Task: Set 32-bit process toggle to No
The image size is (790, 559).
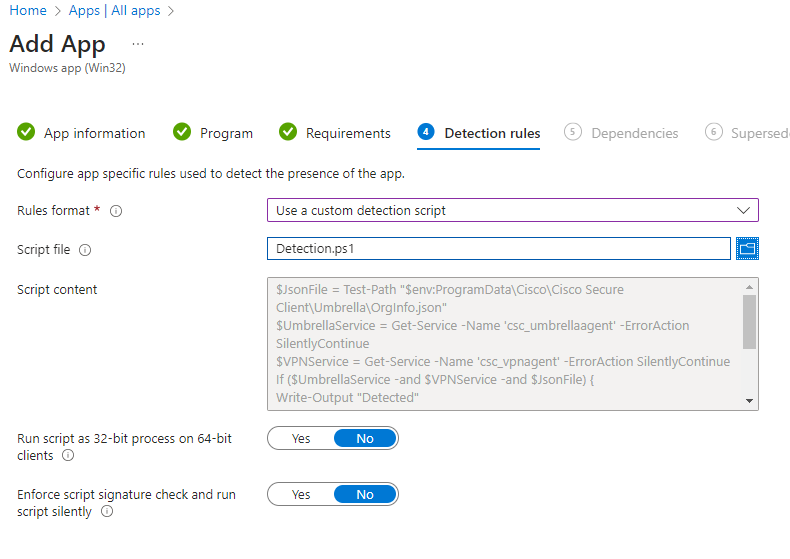Action: tap(365, 439)
